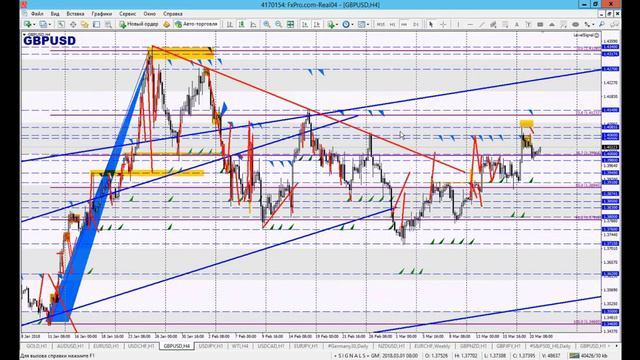Screen dimensions: 640x360
Task: Select the ellipse shape tool
Action: (x=576, y=24)
